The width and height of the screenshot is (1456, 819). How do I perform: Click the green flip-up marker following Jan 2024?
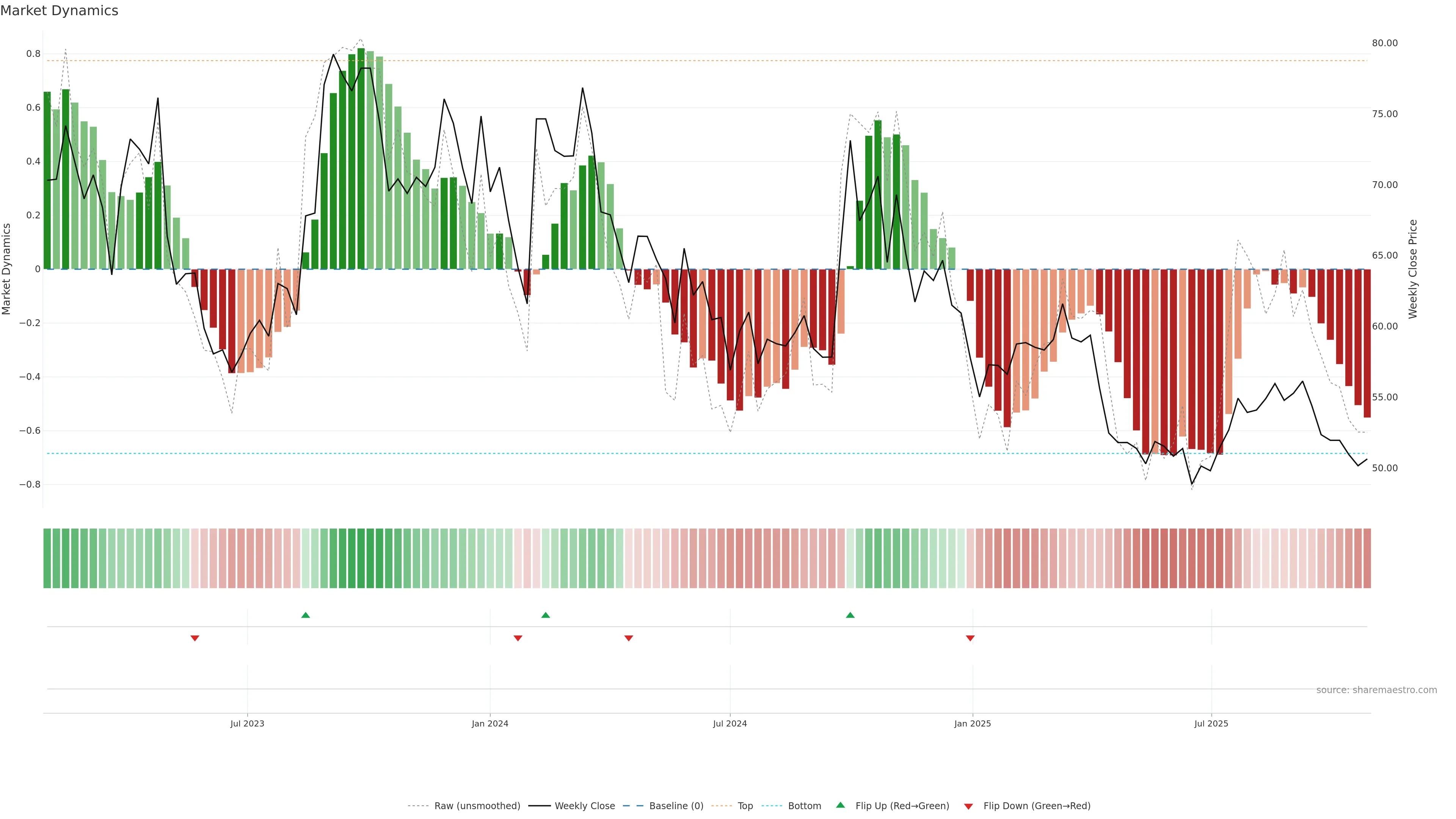[x=546, y=615]
